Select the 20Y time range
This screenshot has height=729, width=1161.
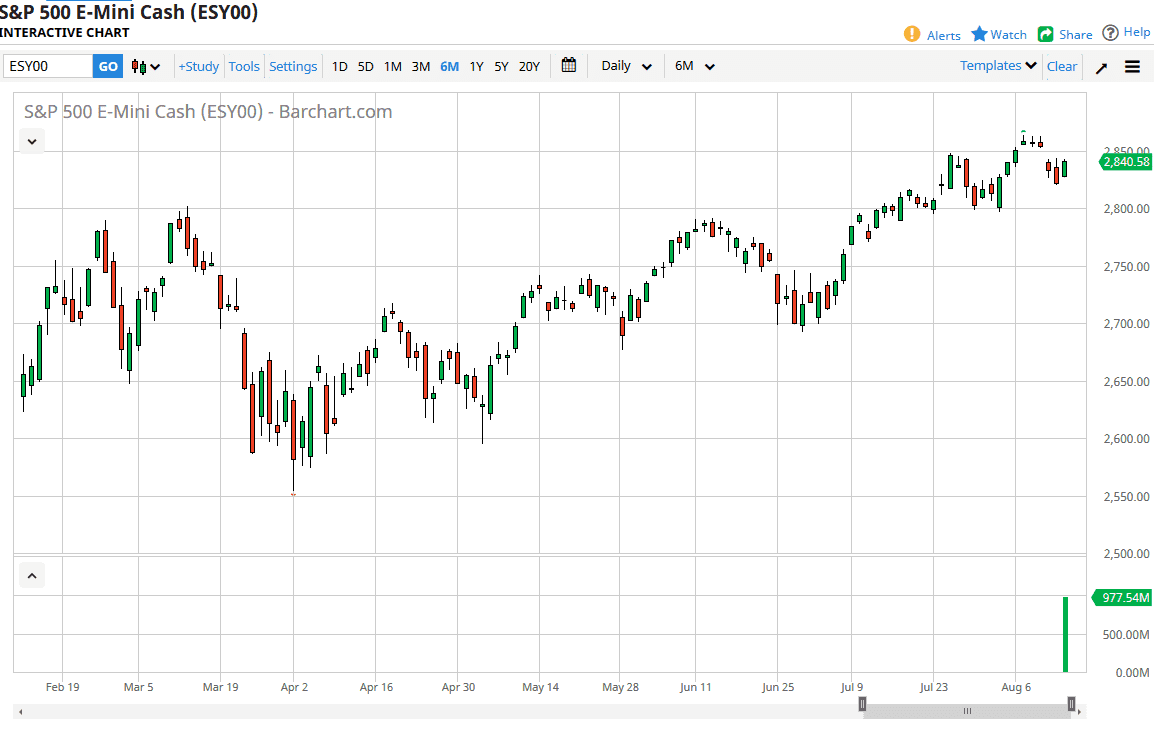pos(529,67)
